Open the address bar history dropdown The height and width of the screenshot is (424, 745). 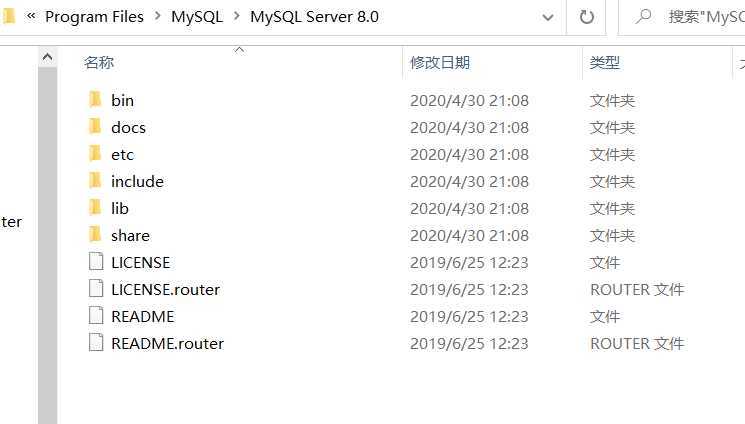click(x=548, y=18)
